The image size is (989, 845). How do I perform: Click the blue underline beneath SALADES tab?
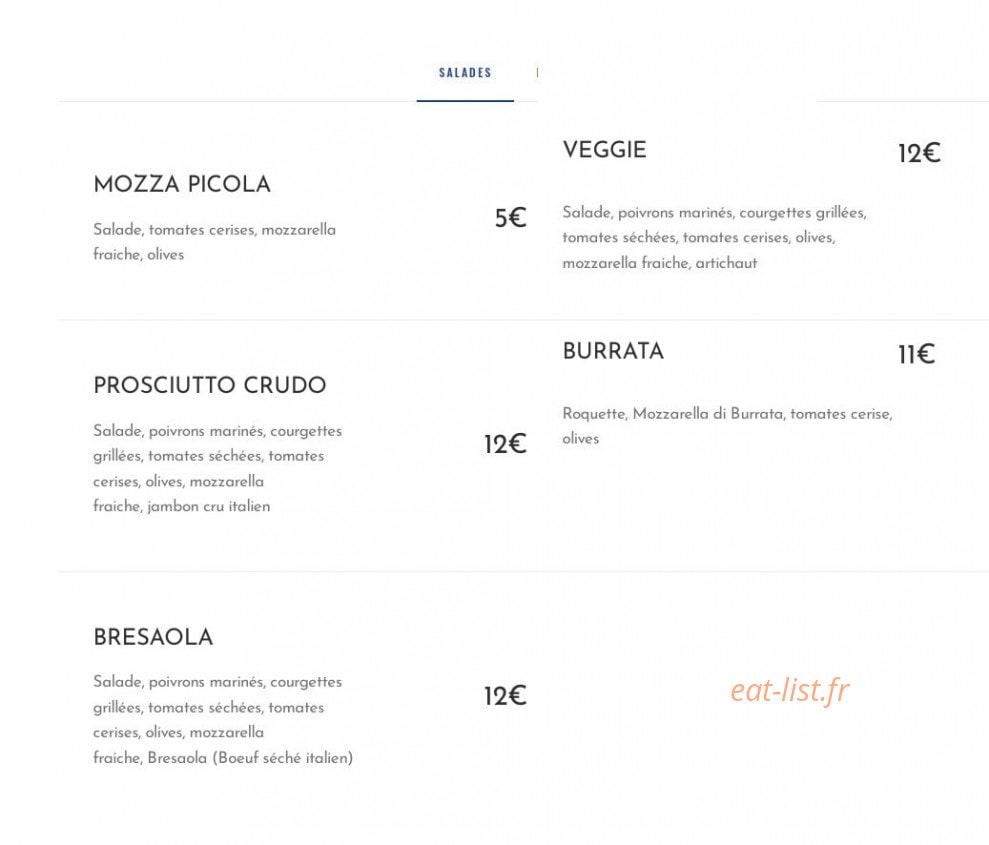465,100
